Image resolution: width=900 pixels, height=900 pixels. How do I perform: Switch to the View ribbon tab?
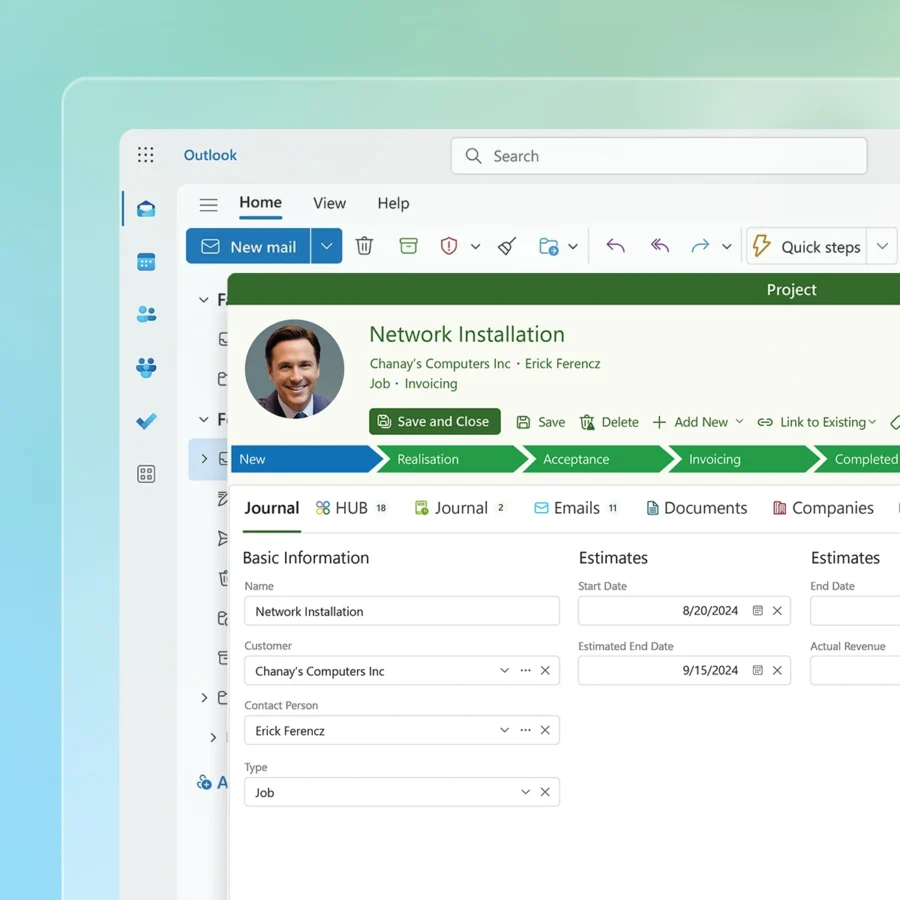click(329, 204)
